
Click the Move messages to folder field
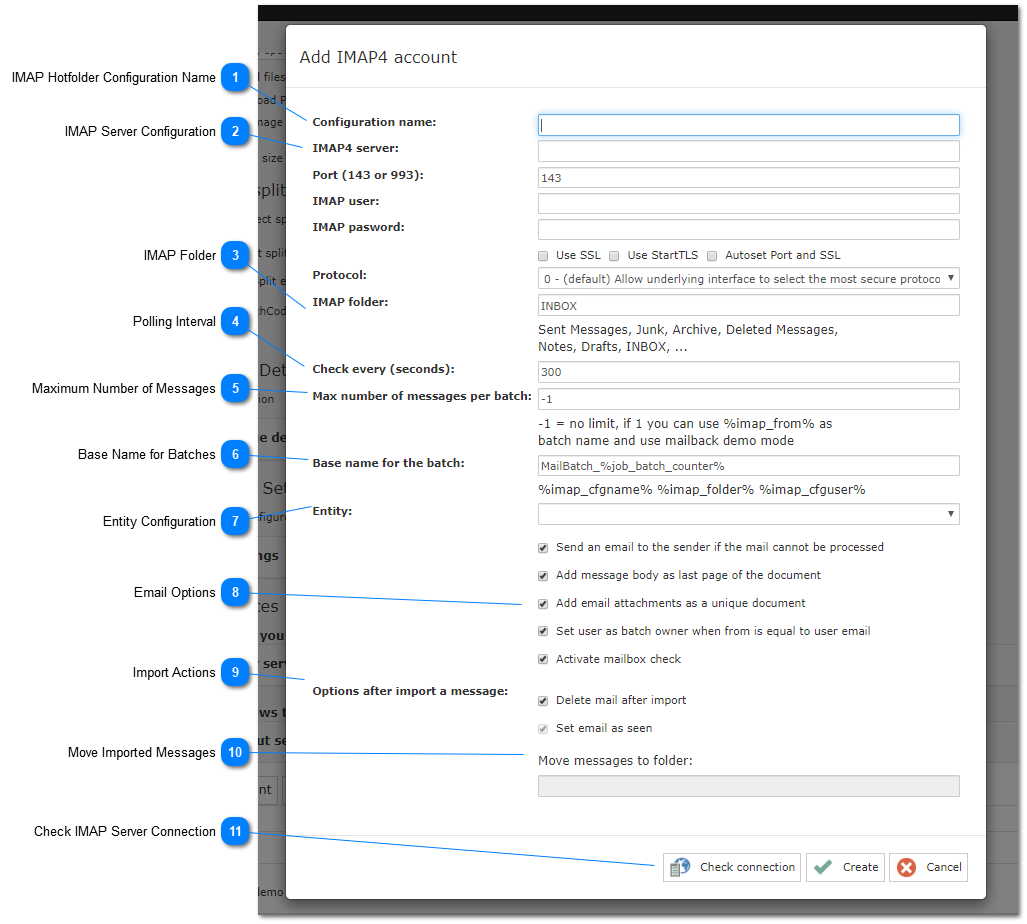pyautogui.click(x=749, y=786)
